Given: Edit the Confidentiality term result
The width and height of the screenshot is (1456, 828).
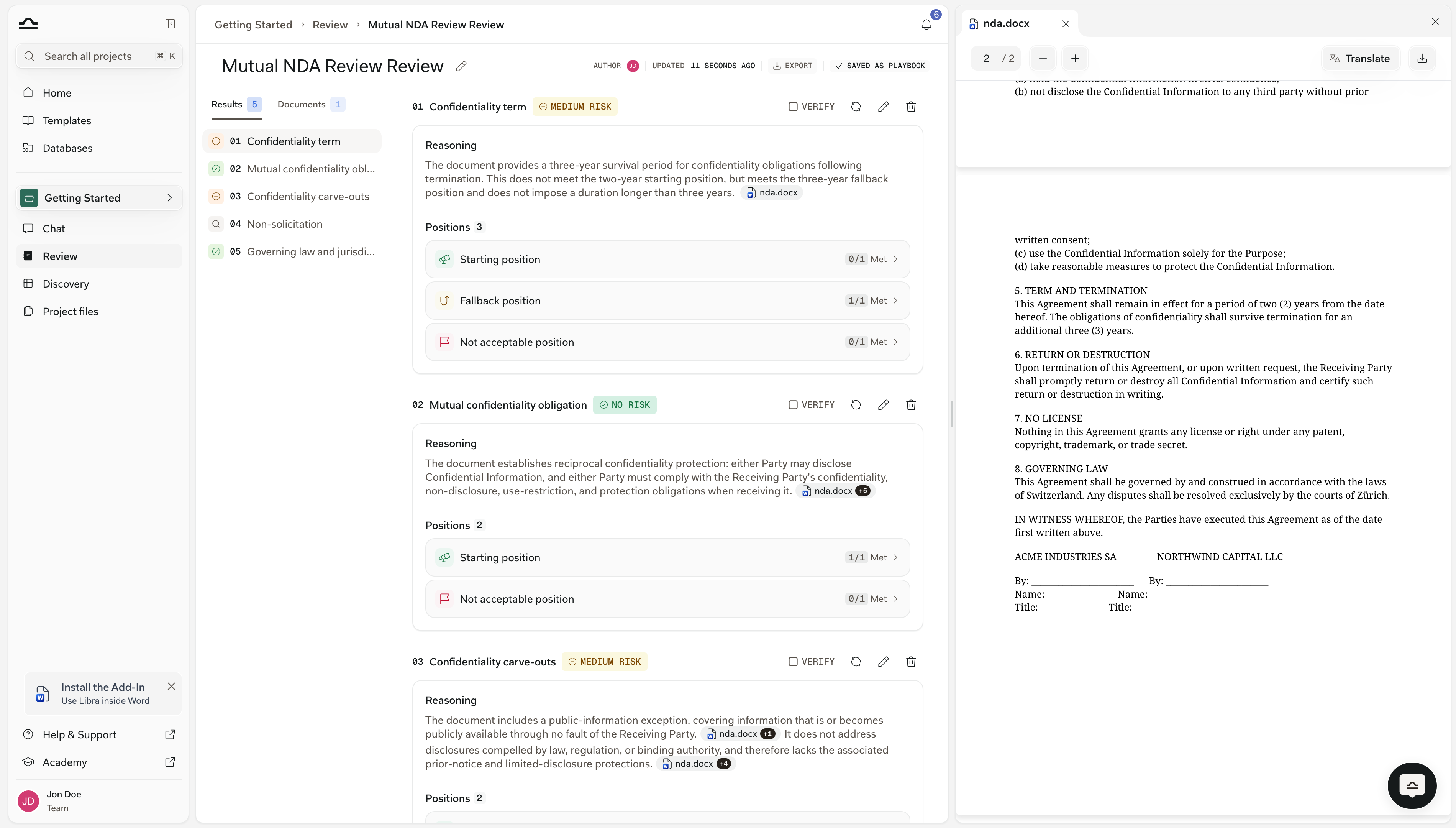Looking at the screenshot, I should pos(883,107).
